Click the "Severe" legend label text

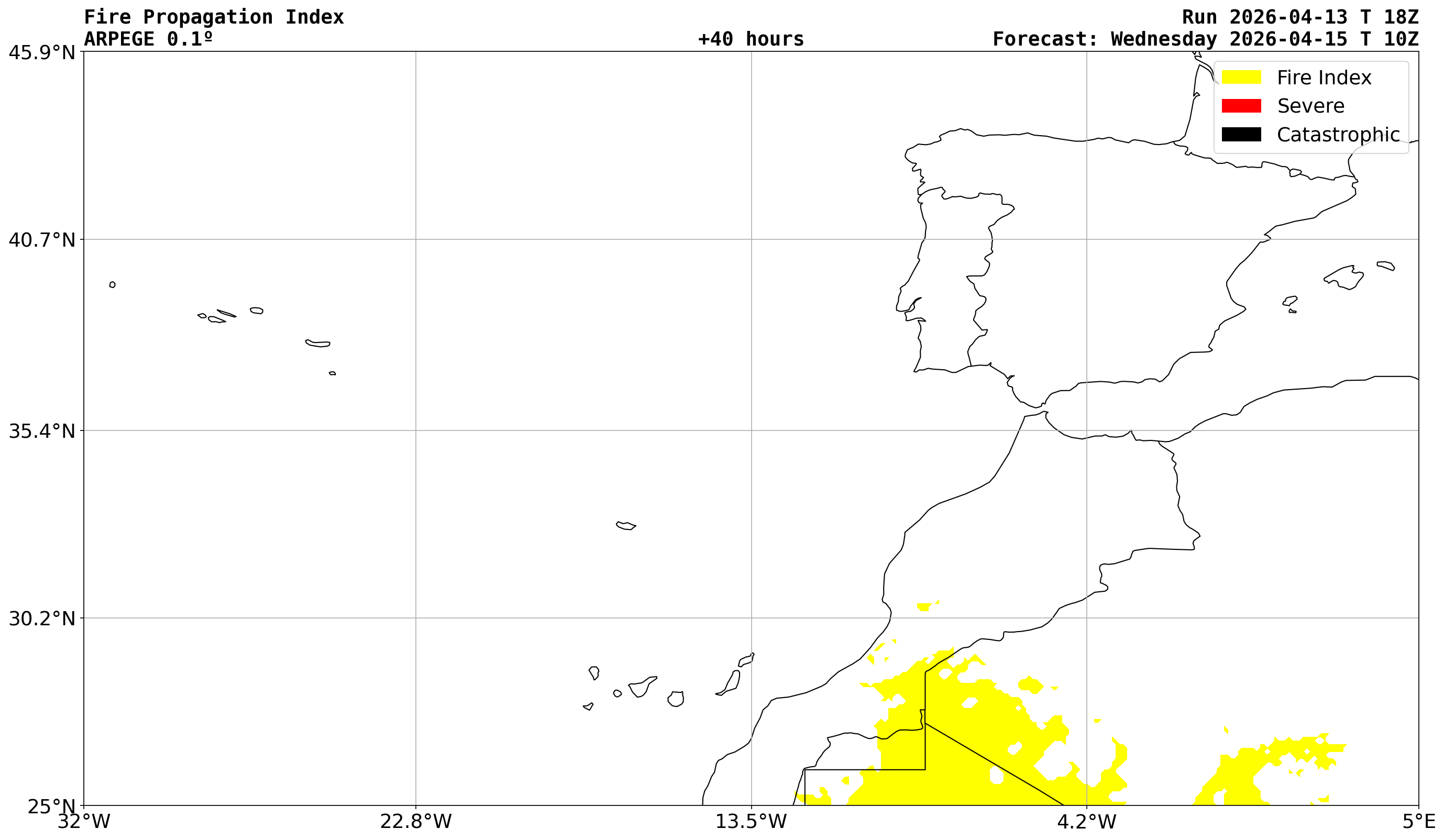(1310, 106)
